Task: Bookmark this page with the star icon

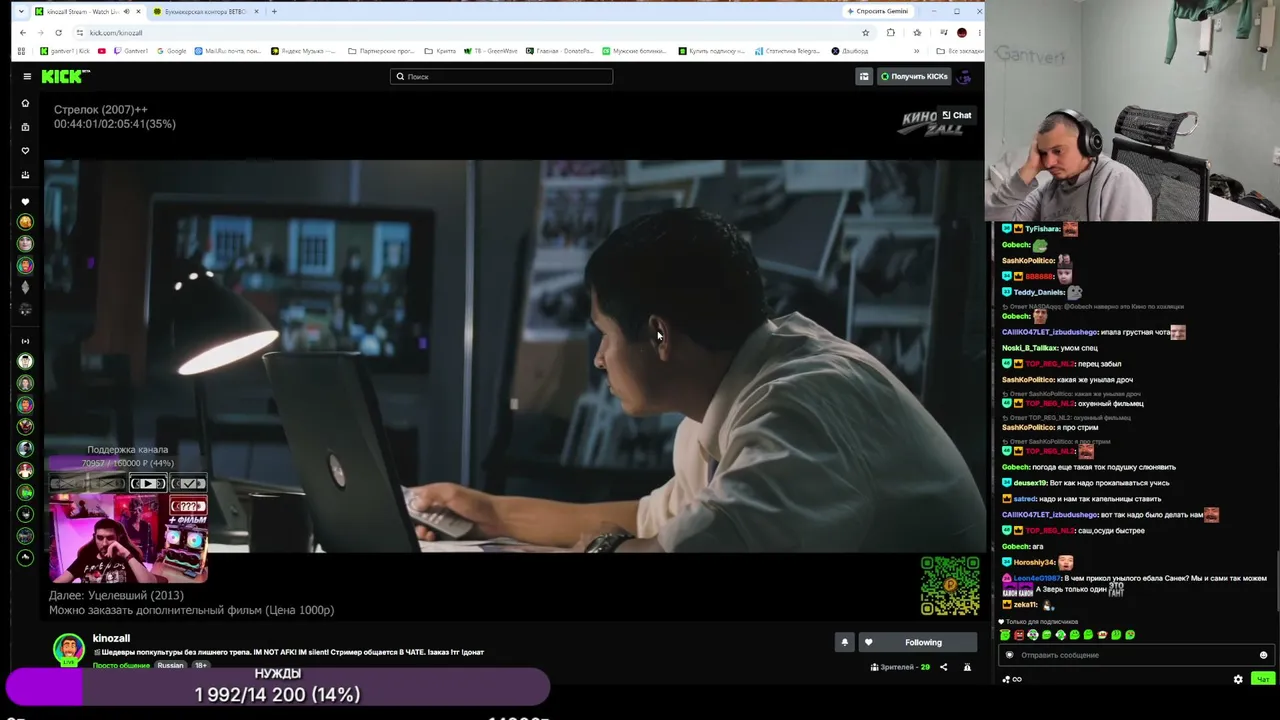Action: pyautogui.click(x=866, y=32)
